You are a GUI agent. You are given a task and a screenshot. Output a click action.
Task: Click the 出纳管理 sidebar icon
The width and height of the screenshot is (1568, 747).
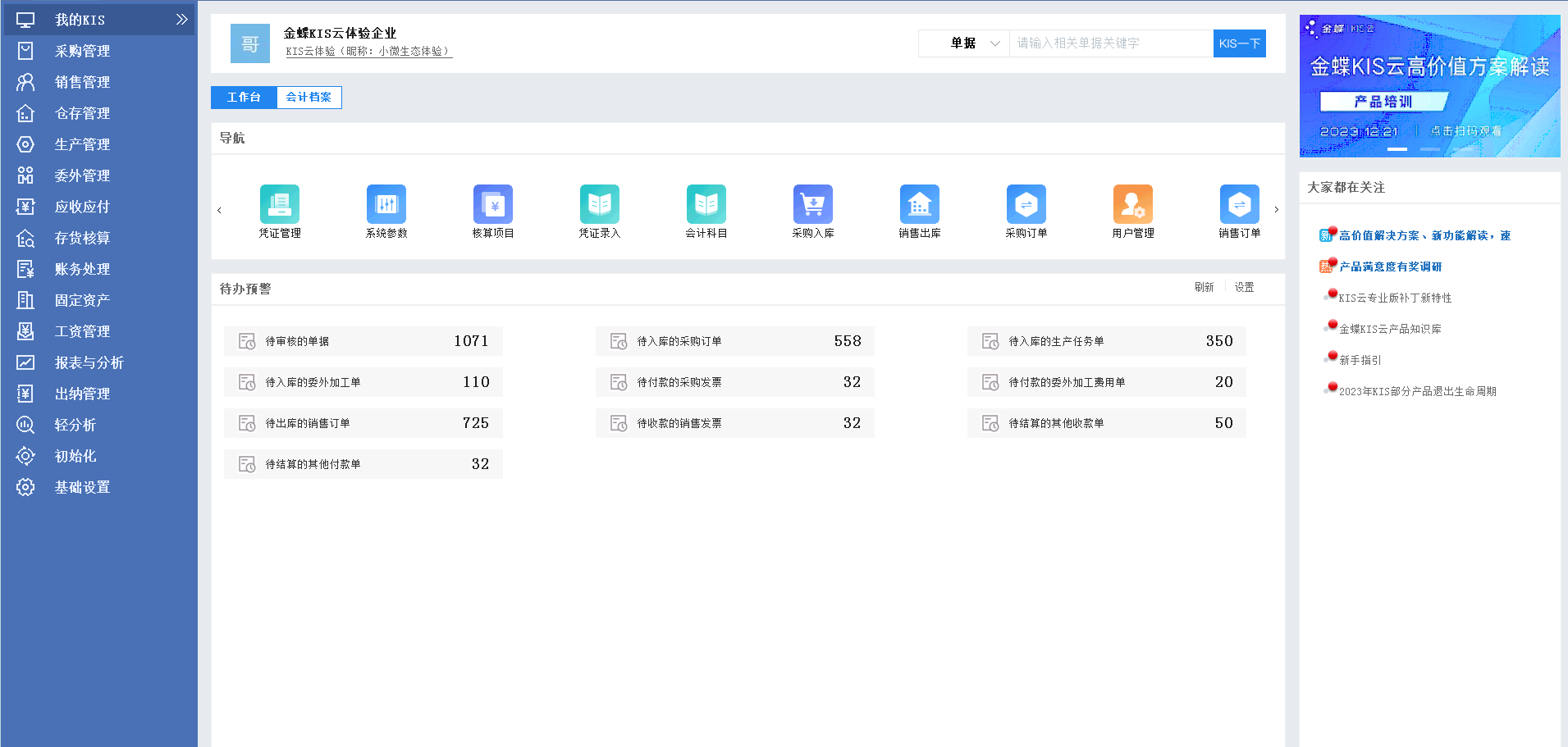tap(25, 394)
